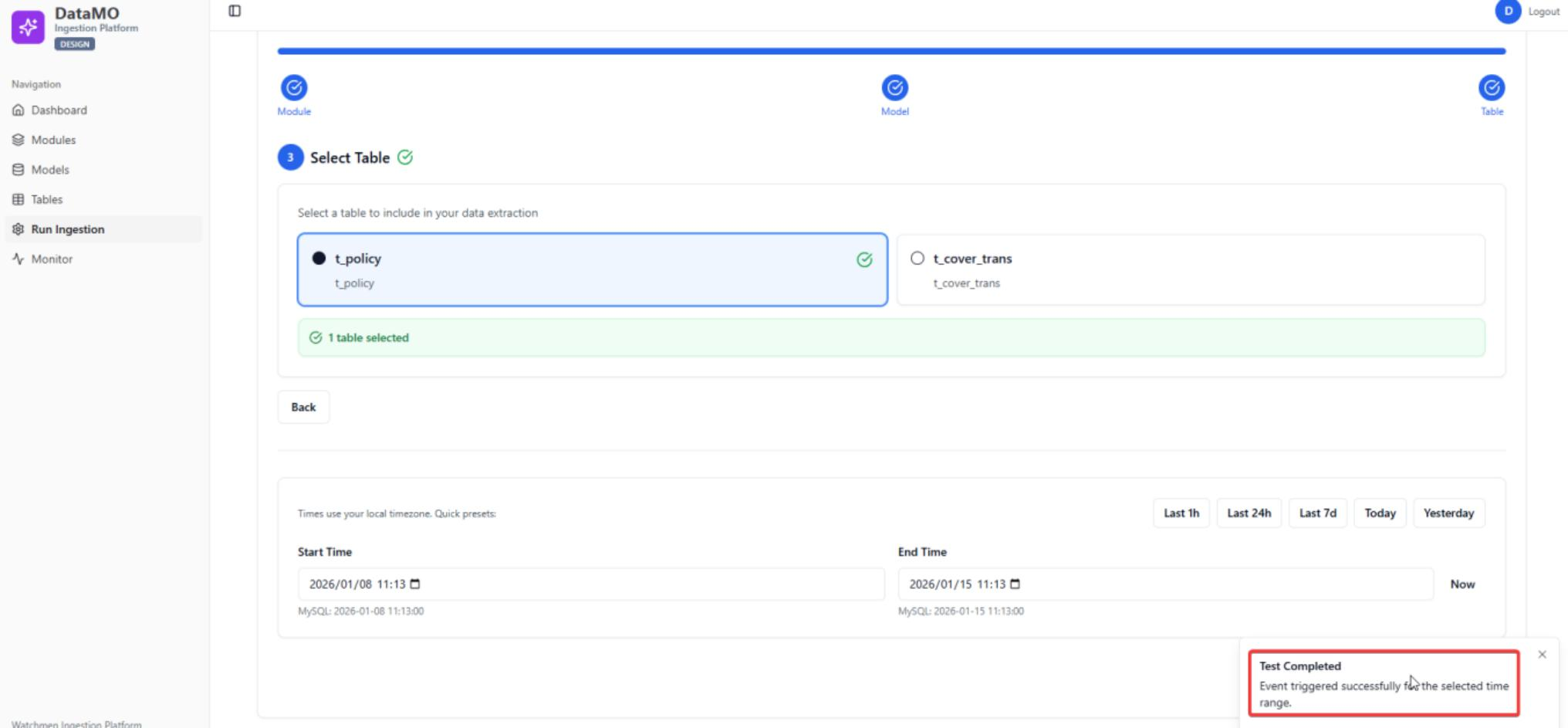
Task: Click the DataMO sparkle logo icon
Action: [28, 28]
